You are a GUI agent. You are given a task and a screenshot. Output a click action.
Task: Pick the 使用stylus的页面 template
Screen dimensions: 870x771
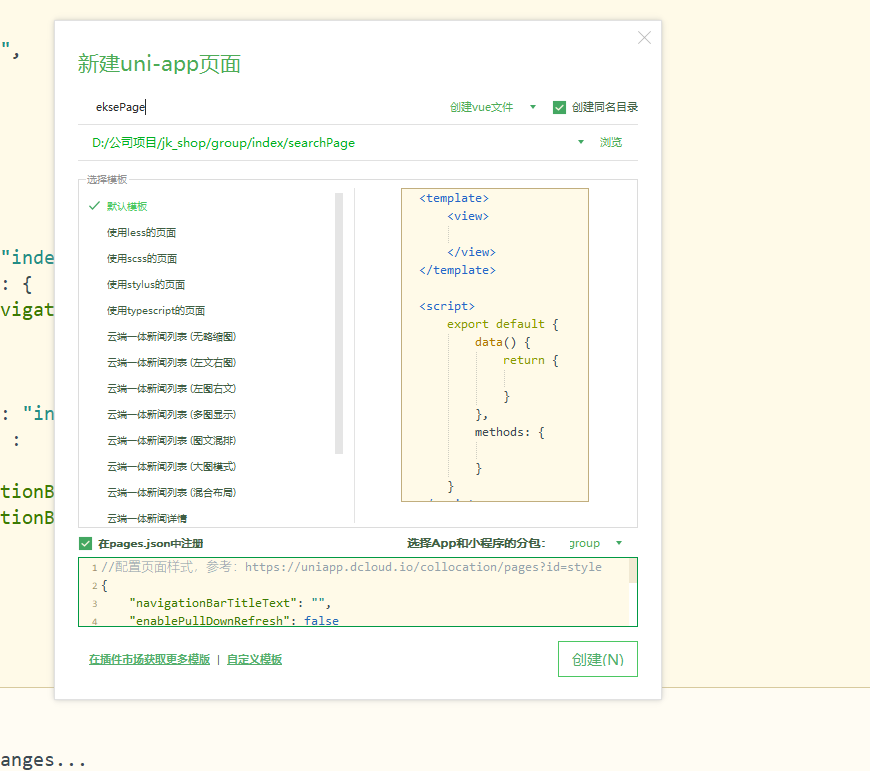tap(146, 284)
